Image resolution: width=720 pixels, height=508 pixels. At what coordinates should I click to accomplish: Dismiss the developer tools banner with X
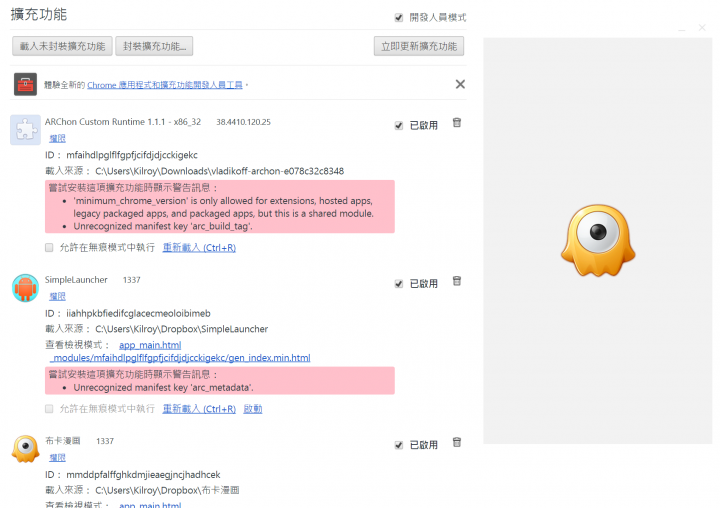pos(460,84)
